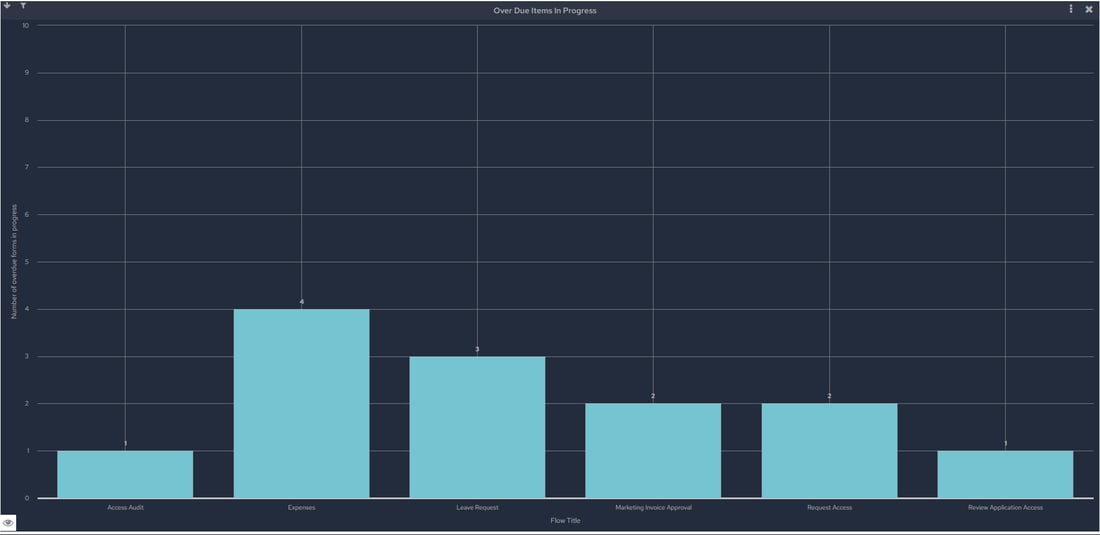Click the 'Request Access' axis label
This screenshot has width=1100, height=535.
pyautogui.click(x=829, y=507)
